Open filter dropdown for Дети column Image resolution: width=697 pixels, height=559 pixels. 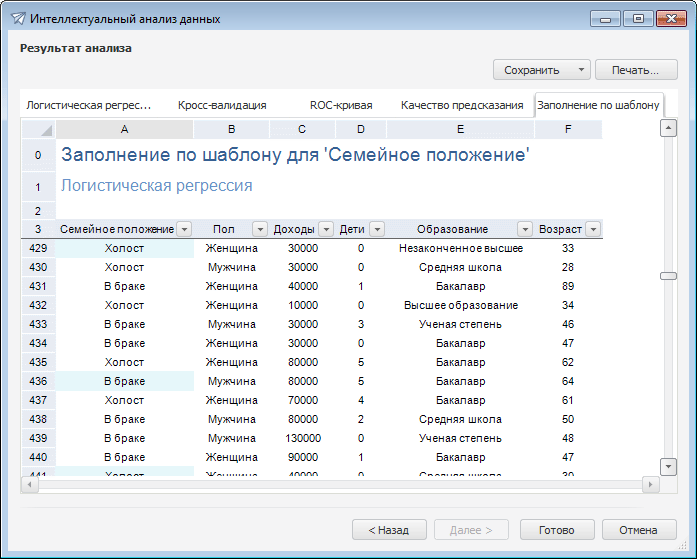(x=376, y=229)
